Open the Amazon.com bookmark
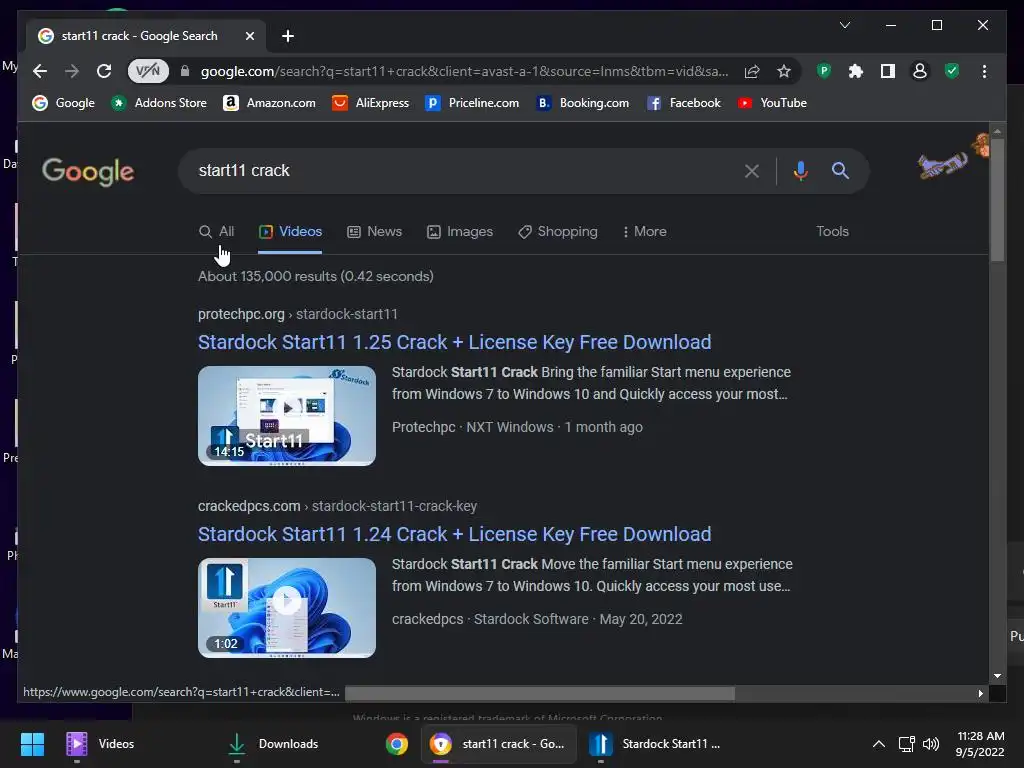The width and height of the screenshot is (1024, 768). click(269, 103)
